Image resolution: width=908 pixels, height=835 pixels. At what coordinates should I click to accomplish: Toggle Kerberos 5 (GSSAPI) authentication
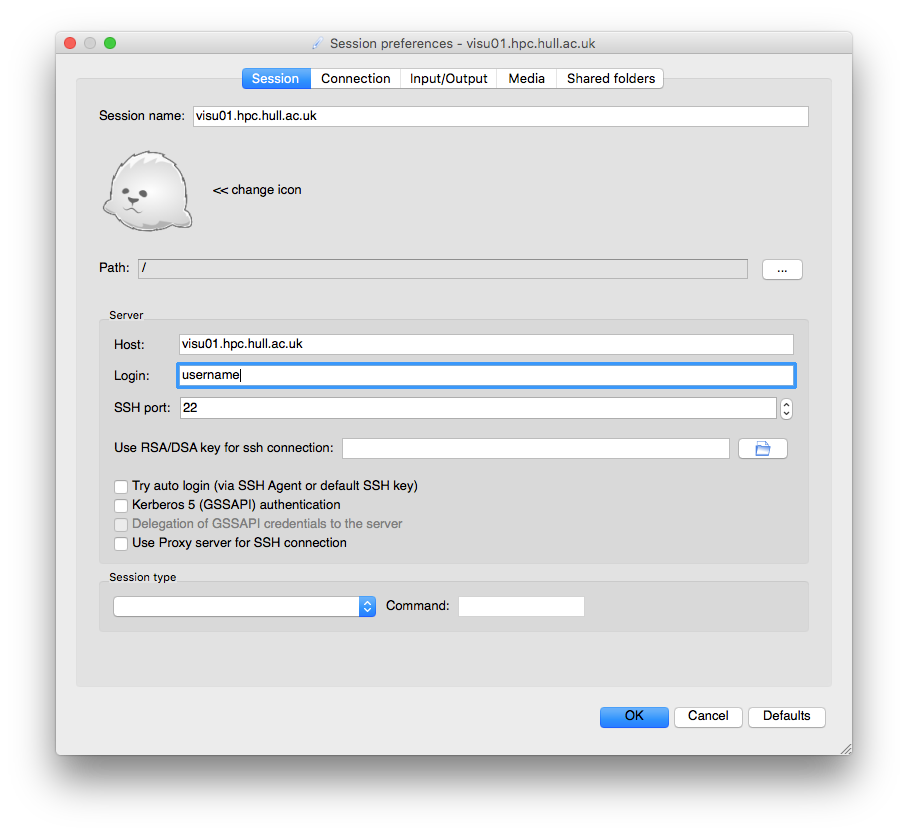pos(121,505)
